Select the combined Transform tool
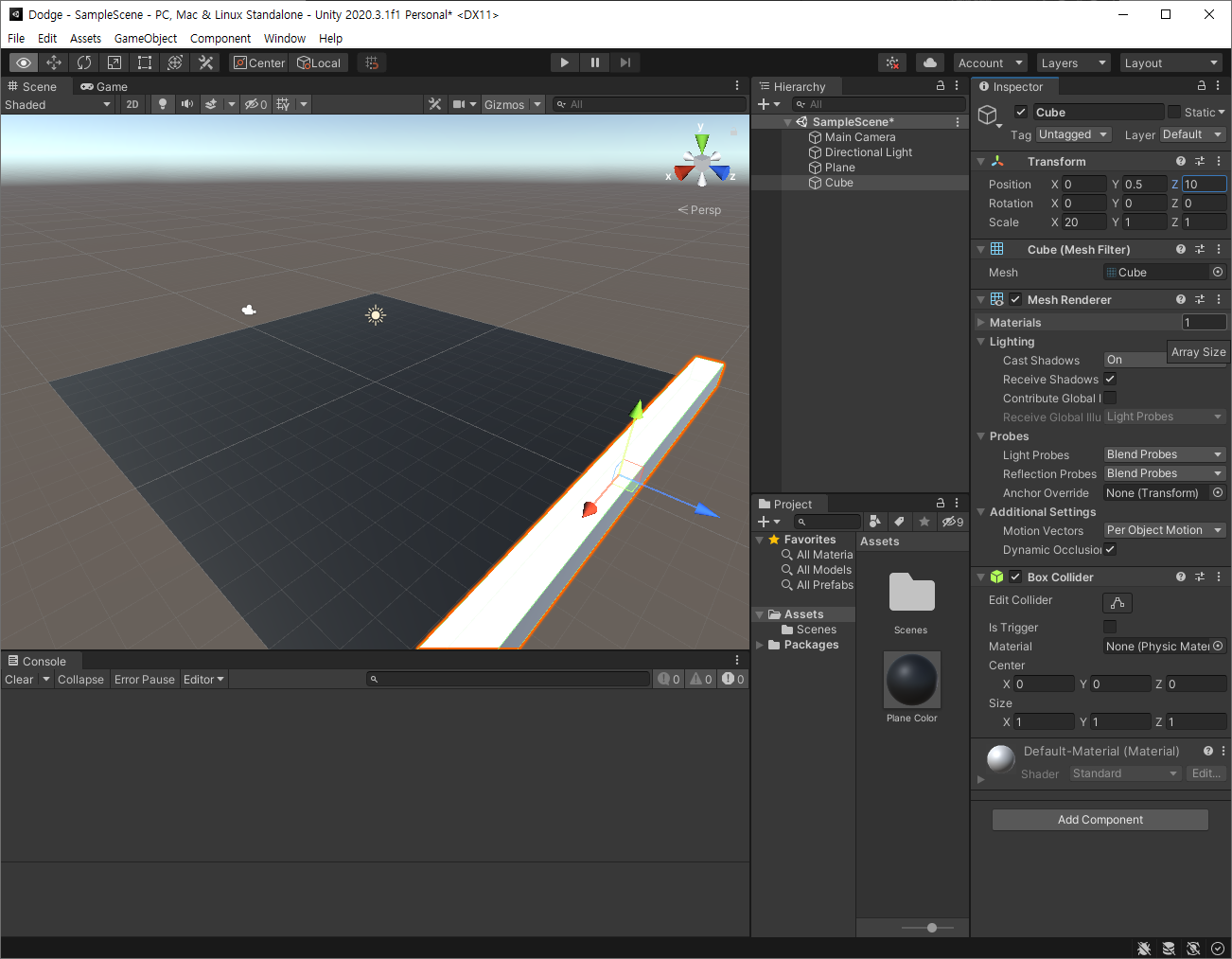This screenshot has width=1232, height=959. (175, 62)
